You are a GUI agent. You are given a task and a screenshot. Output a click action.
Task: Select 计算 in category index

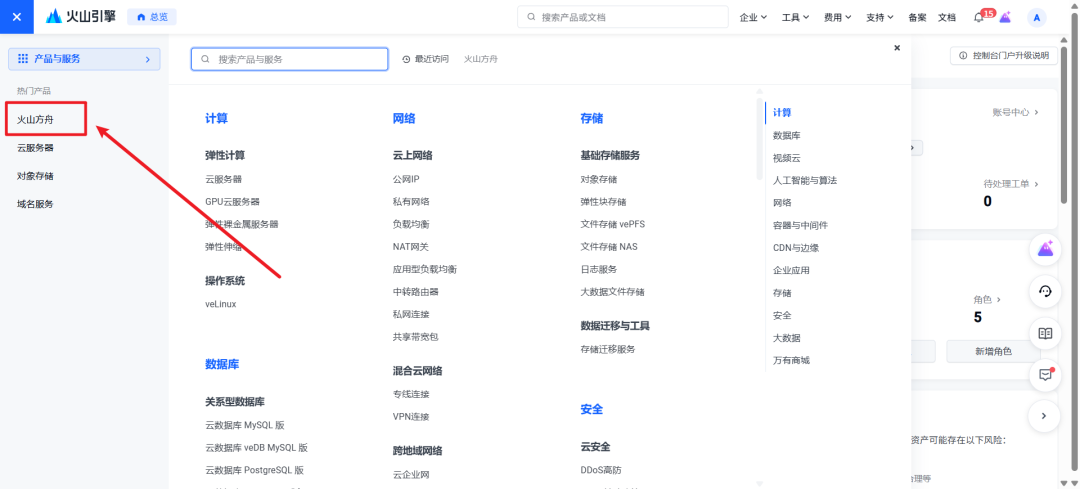point(782,112)
